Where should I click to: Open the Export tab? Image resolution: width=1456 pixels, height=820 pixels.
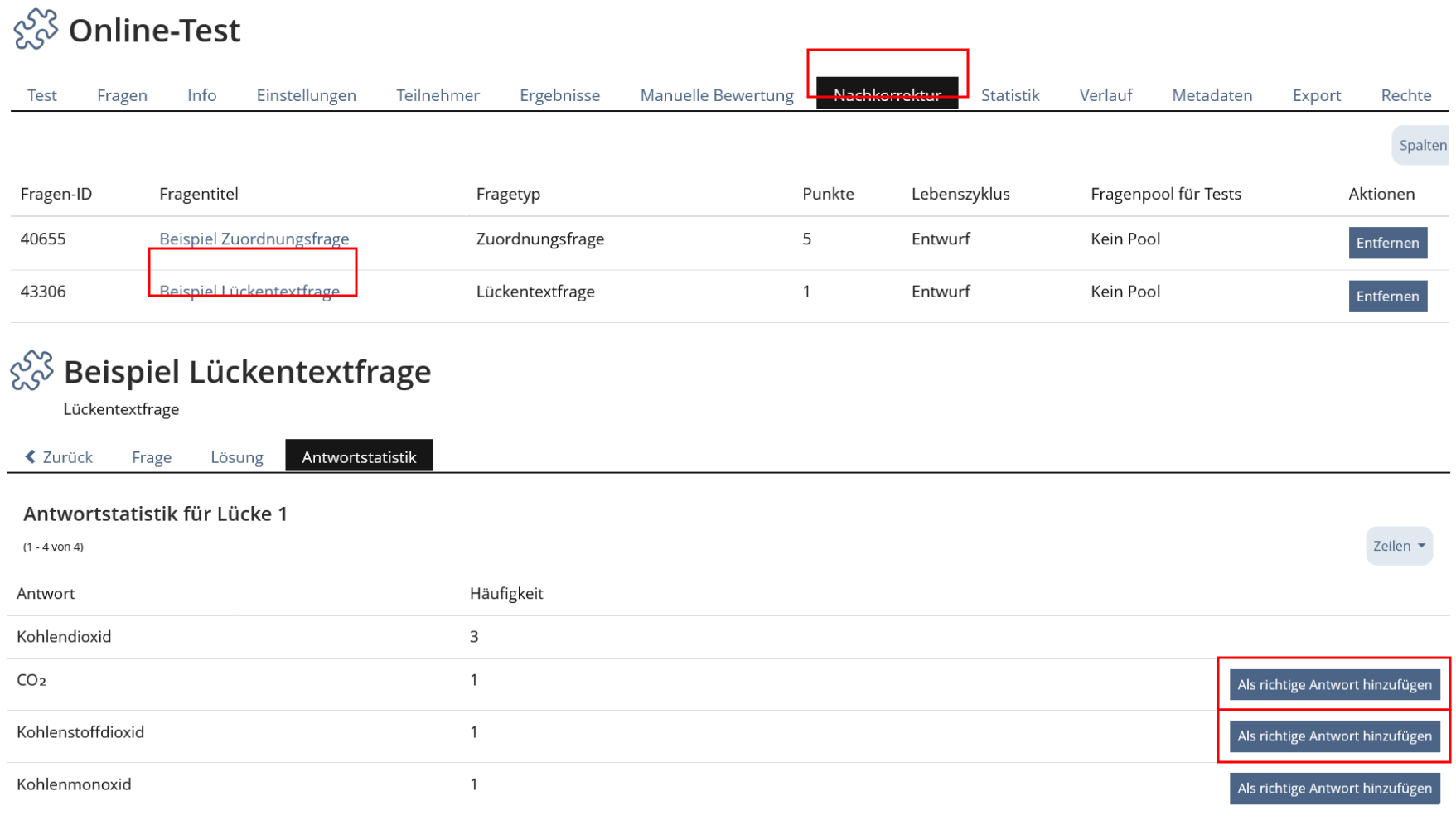(x=1315, y=95)
